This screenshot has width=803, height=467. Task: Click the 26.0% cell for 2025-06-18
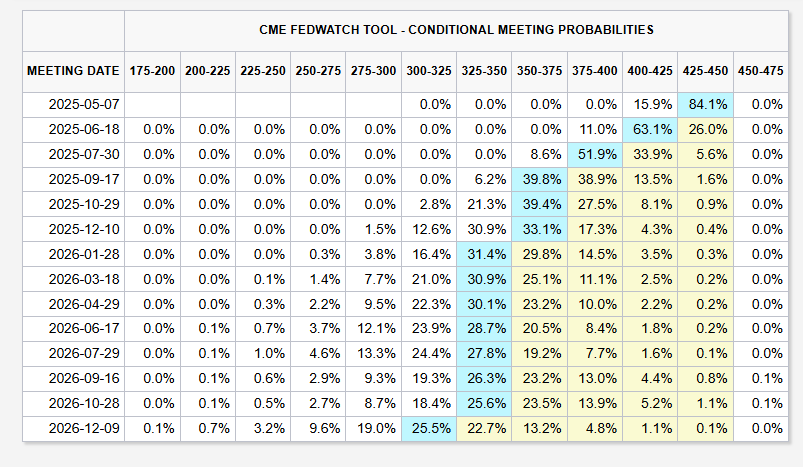tap(705, 129)
